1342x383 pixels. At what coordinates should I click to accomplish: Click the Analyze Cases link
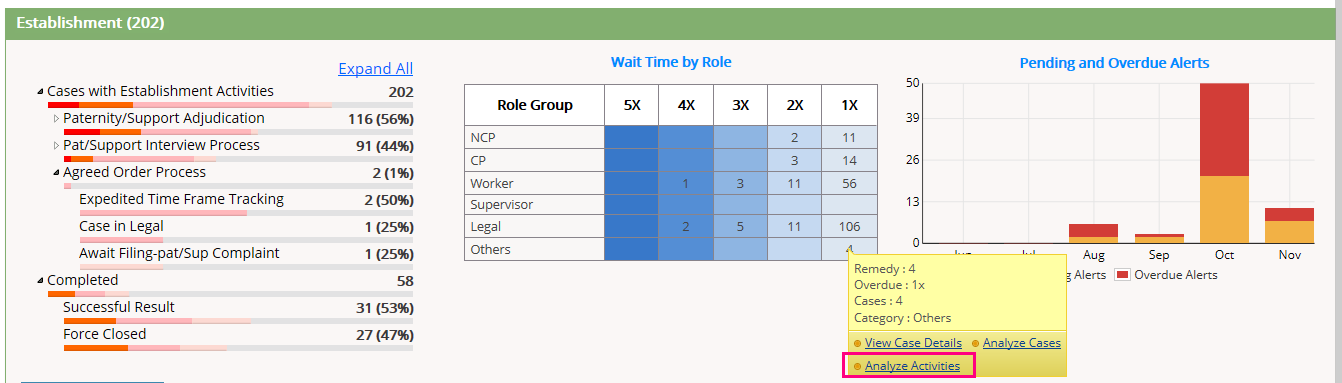point(1022,343)
